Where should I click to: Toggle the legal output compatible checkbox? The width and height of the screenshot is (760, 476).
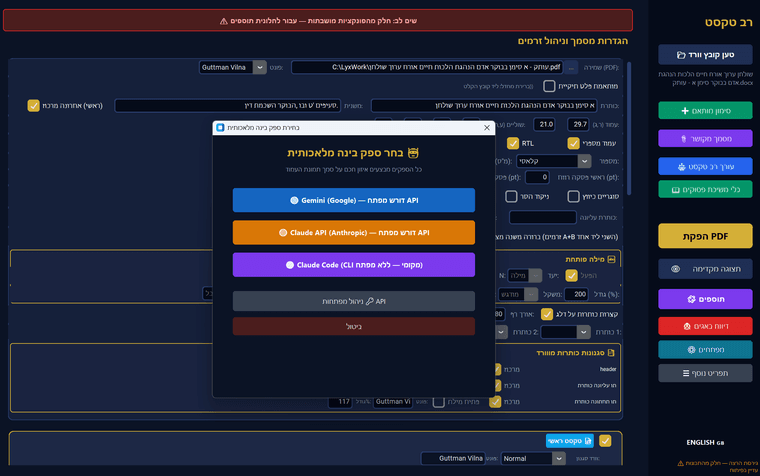pos(549,86)
